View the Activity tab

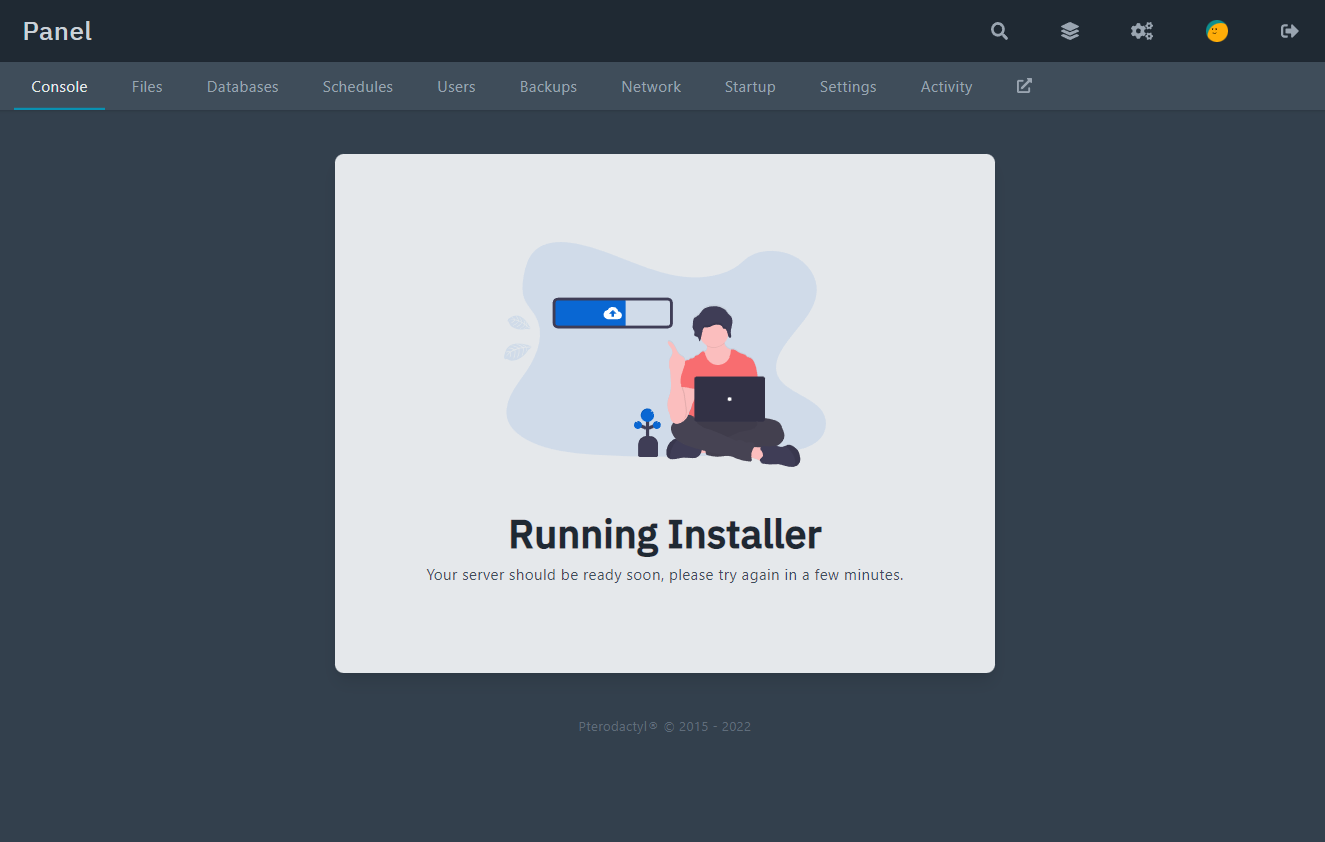(x=946, y=86)
